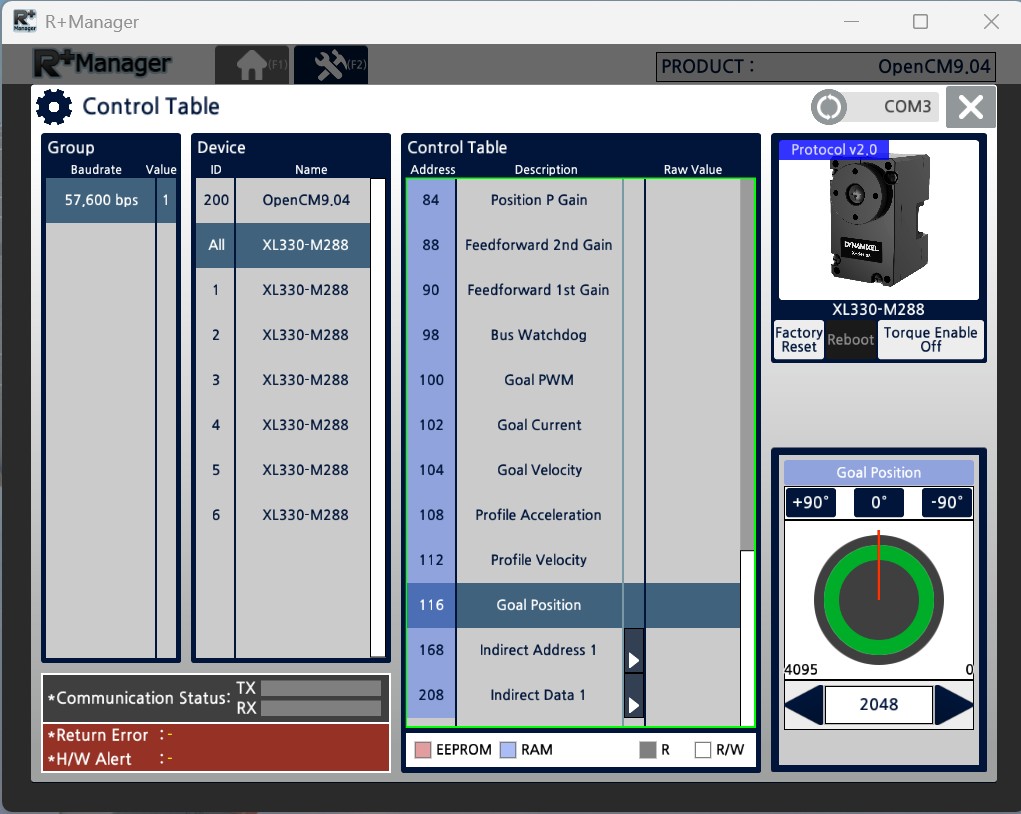Set goal position to +90°
This screenshot has height=814, width=1021.
(811, 502)
